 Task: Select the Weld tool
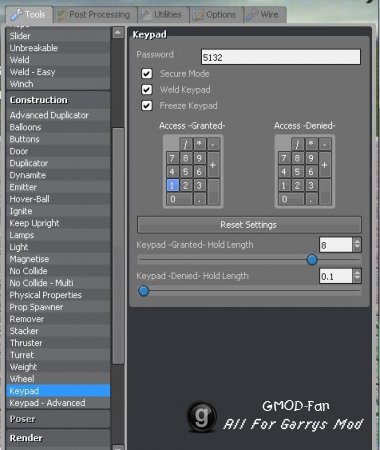(58, 60)
